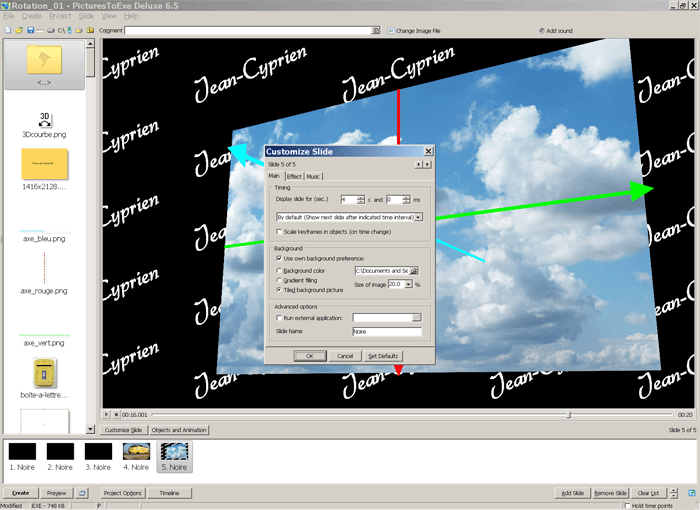Click the file list scroll up arrow
Image resolution: width=700 pixels, height=510 pixels.
(90, 43)
